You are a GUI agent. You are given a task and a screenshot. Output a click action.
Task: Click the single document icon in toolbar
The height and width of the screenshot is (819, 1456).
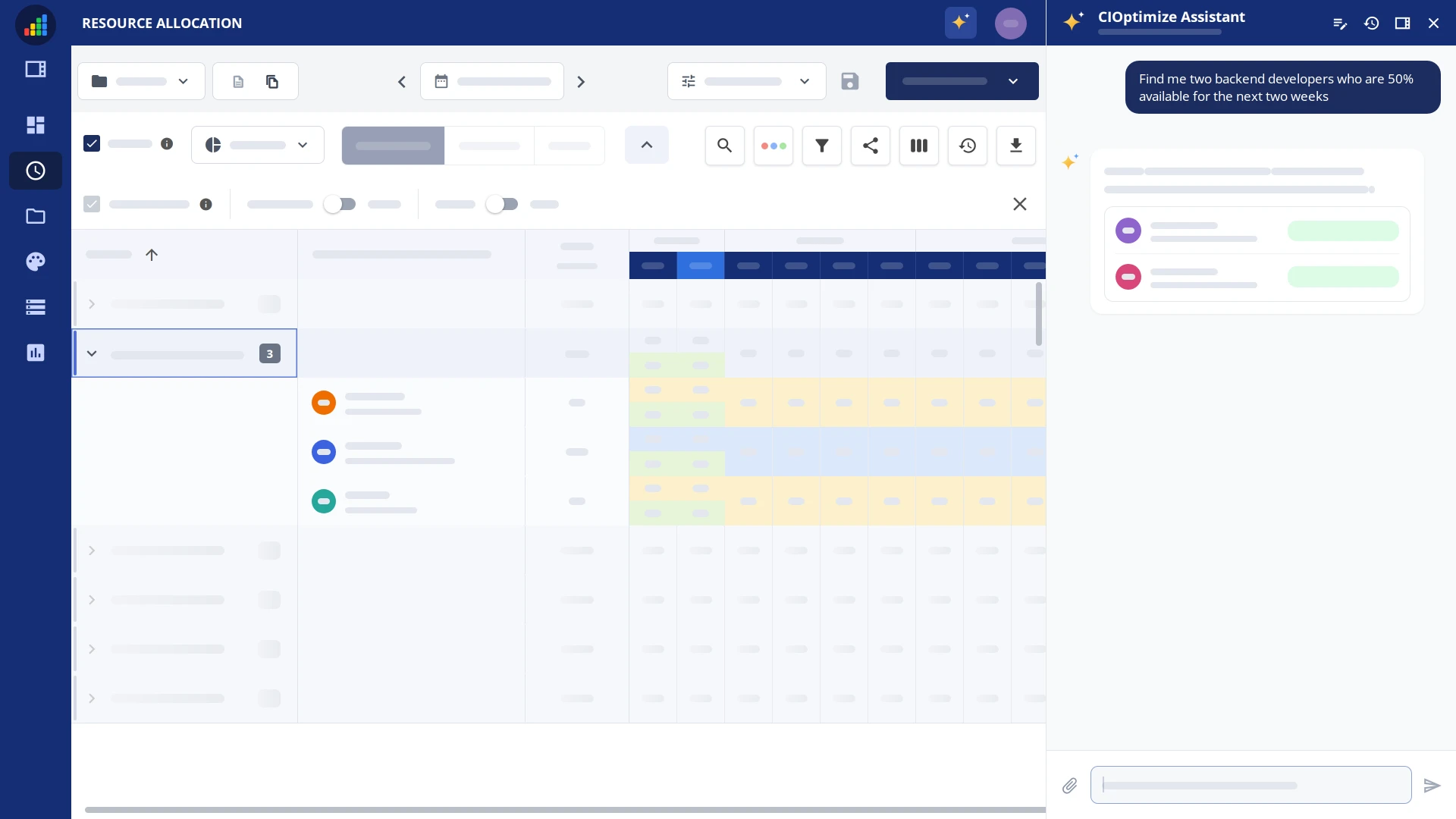tap(238, 81)
